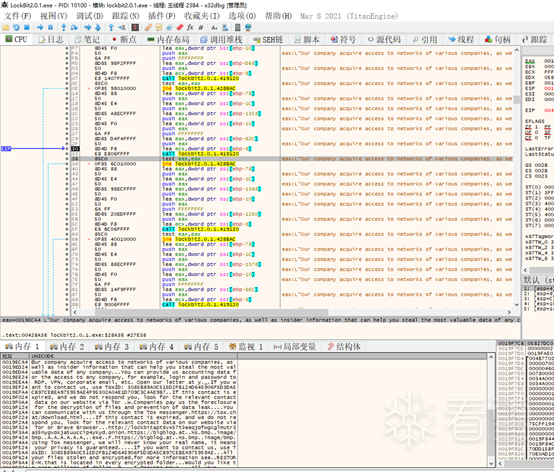Select the lea eax [ebp-12E0] instruction

(x=212, y=214)
